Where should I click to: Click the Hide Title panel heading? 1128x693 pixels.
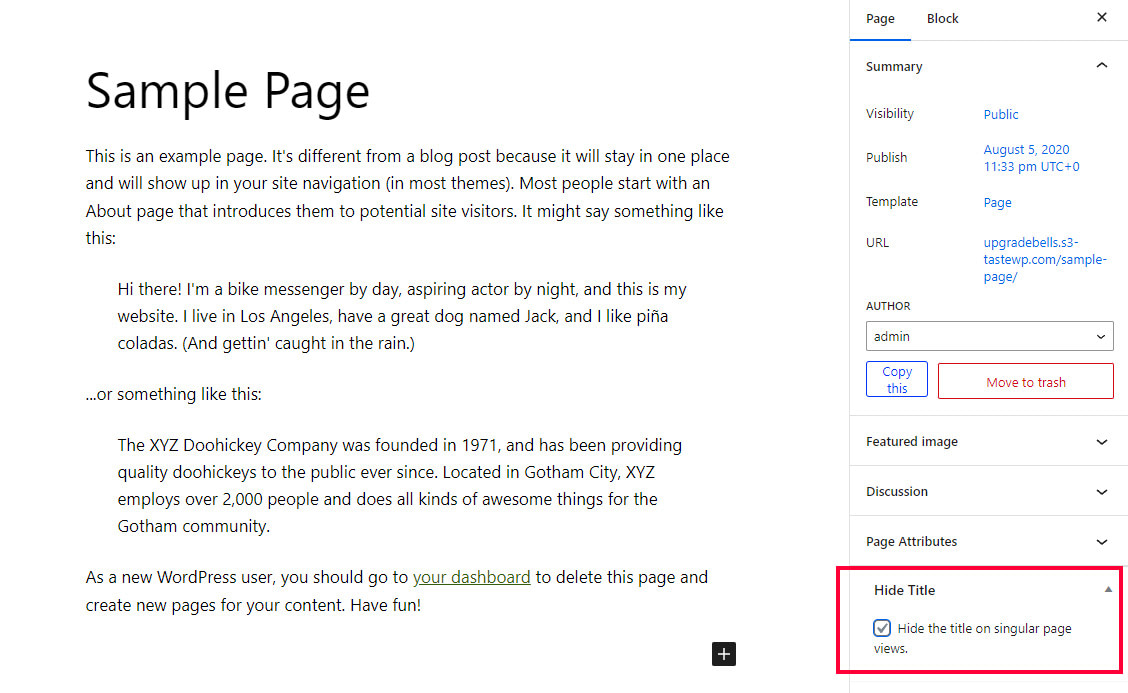[904, 590]
